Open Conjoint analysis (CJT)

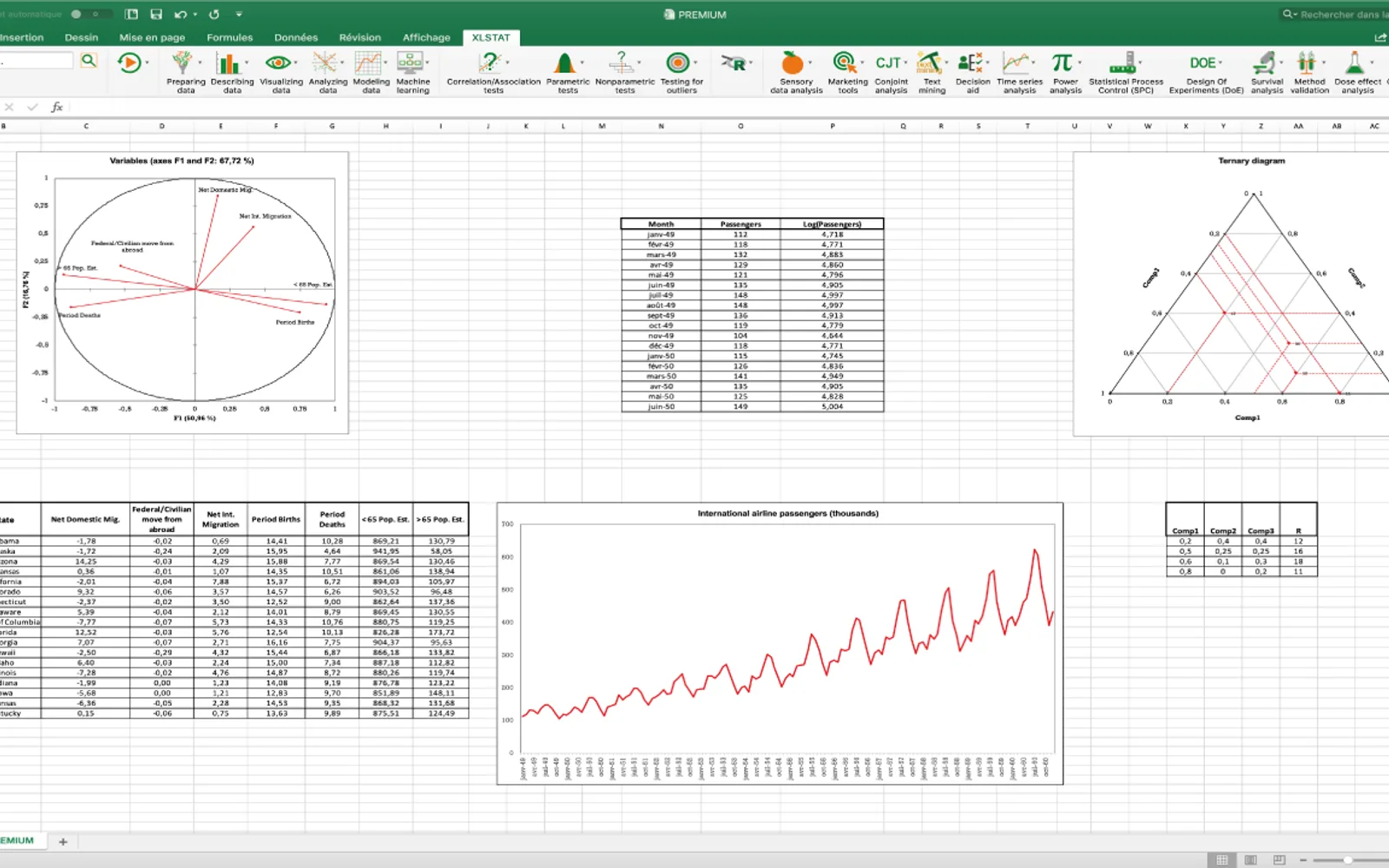pos(891,72)
